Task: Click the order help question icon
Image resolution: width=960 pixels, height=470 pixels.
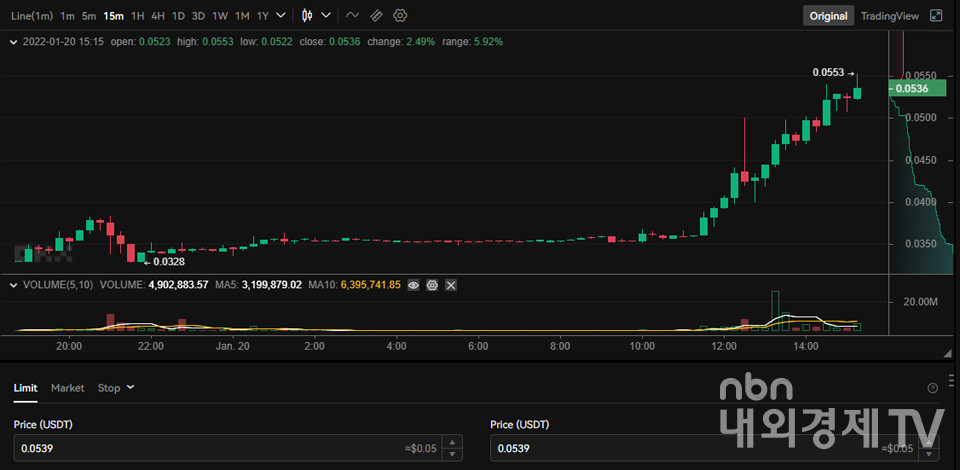Action: pyautogui.click(x=932, y=388)
